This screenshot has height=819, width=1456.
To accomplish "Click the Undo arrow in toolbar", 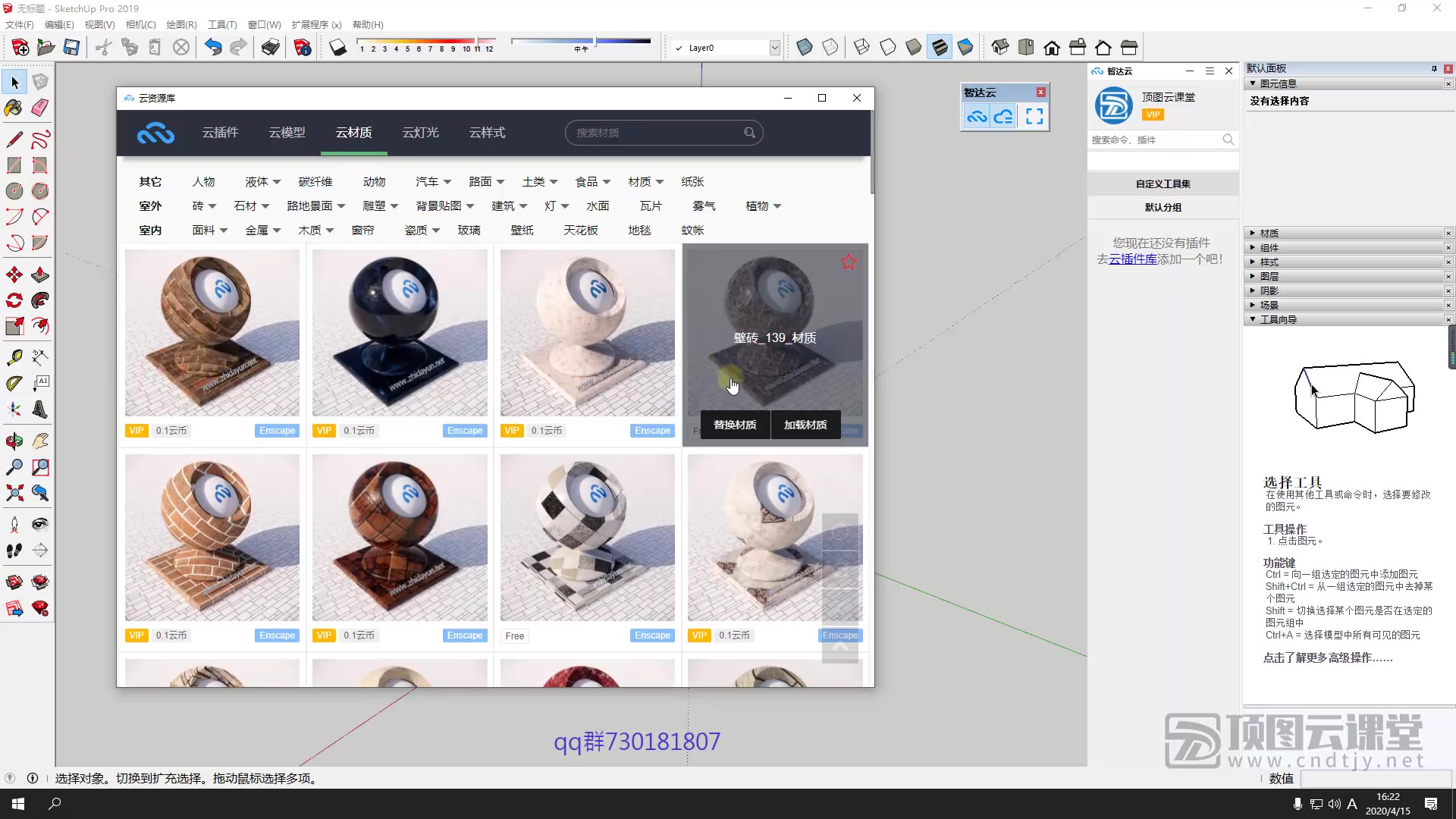I will click(x=213, y=48).
